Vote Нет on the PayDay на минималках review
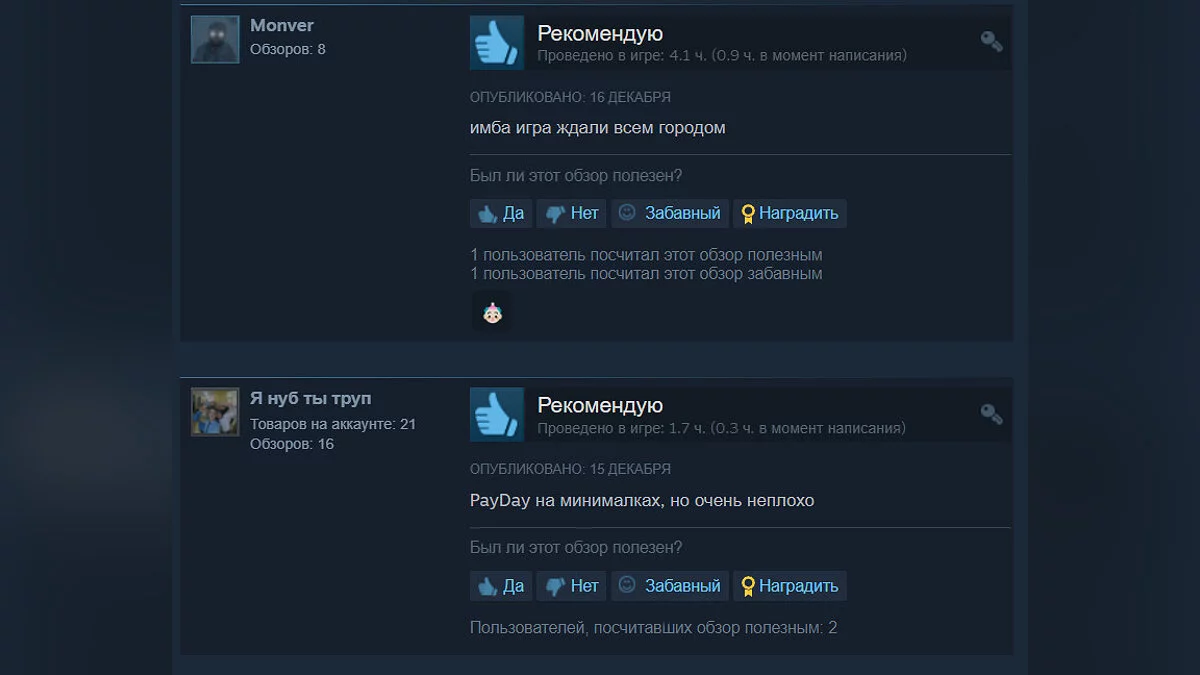The height and width of the screenshot is (675, 1200). point(572,586)
